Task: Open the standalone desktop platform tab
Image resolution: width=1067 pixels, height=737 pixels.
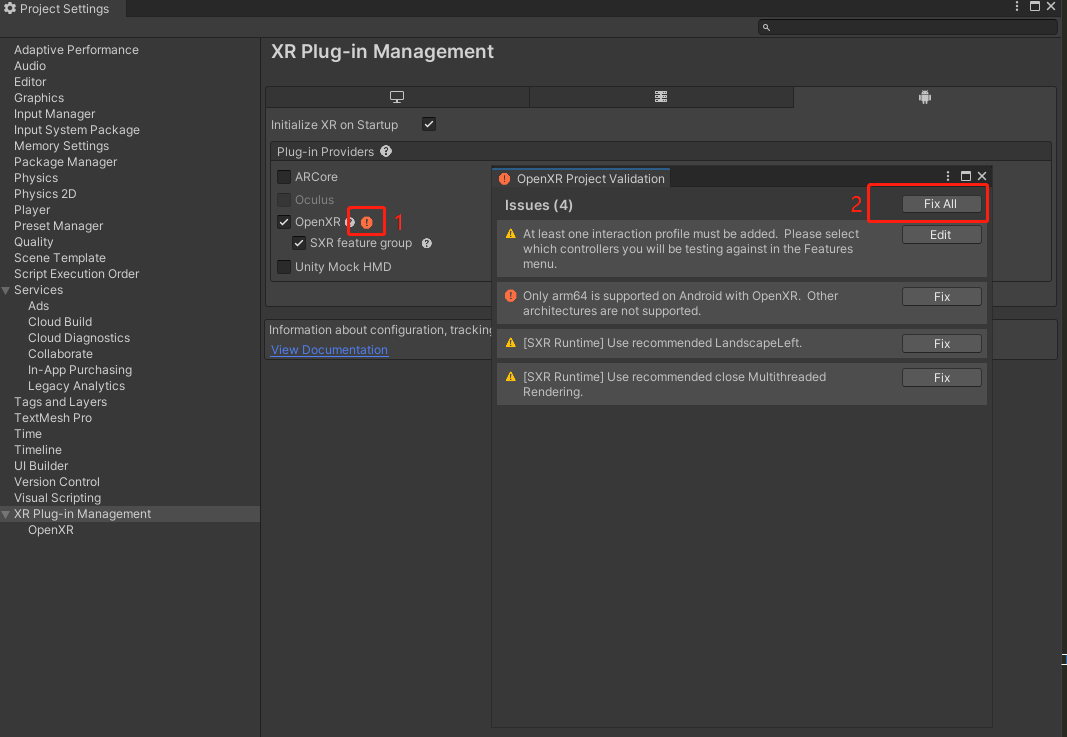Action: [397, 97]
